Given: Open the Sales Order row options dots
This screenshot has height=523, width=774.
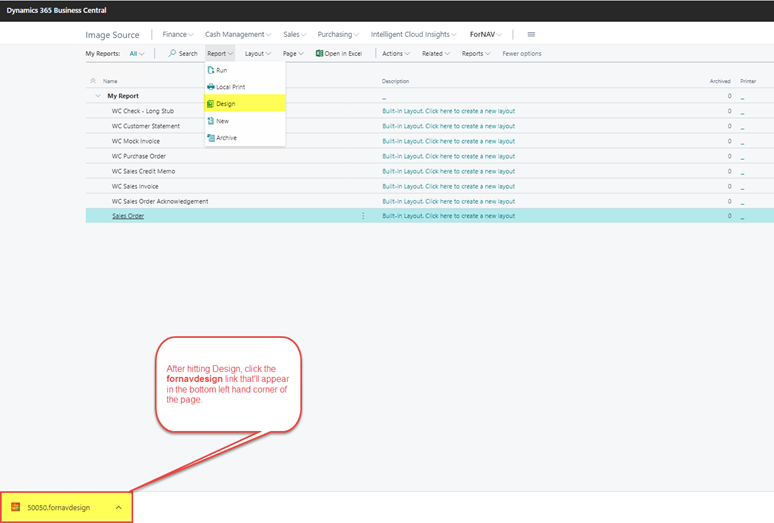Looking at the screenshot, I should point(363,216).
